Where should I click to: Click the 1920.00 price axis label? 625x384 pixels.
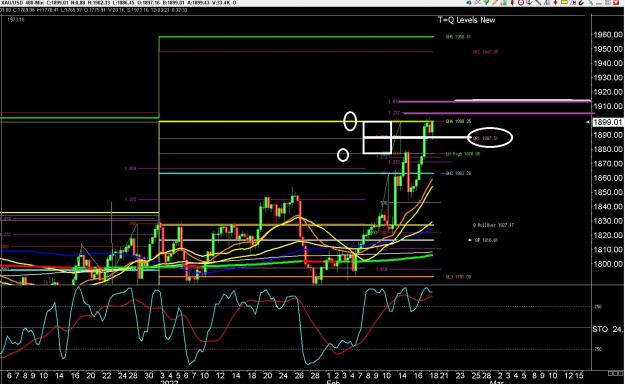[608, 92]
